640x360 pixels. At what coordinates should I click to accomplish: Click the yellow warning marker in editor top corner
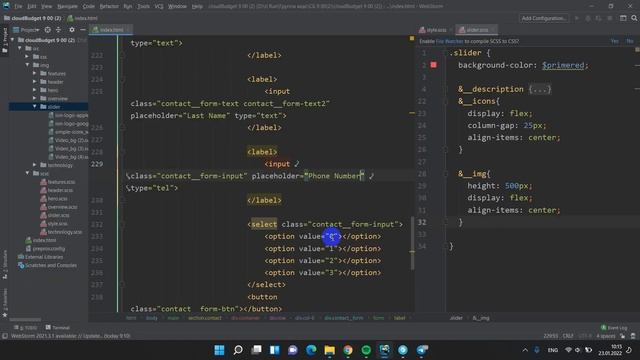coord(412,38)
